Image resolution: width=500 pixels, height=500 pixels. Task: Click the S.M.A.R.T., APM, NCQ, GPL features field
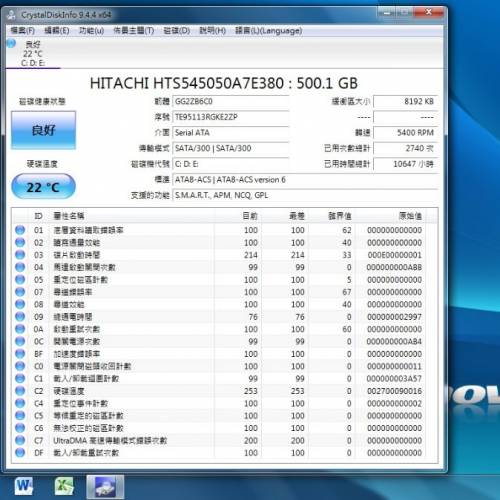pyautogui.click(x=305, y=195)
